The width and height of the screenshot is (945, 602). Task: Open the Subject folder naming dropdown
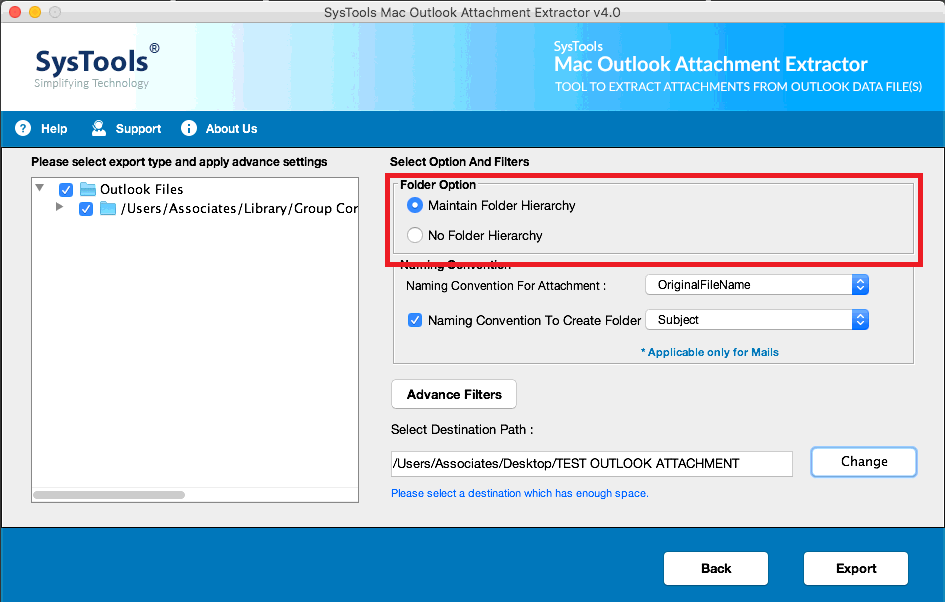tap(757, 319)
